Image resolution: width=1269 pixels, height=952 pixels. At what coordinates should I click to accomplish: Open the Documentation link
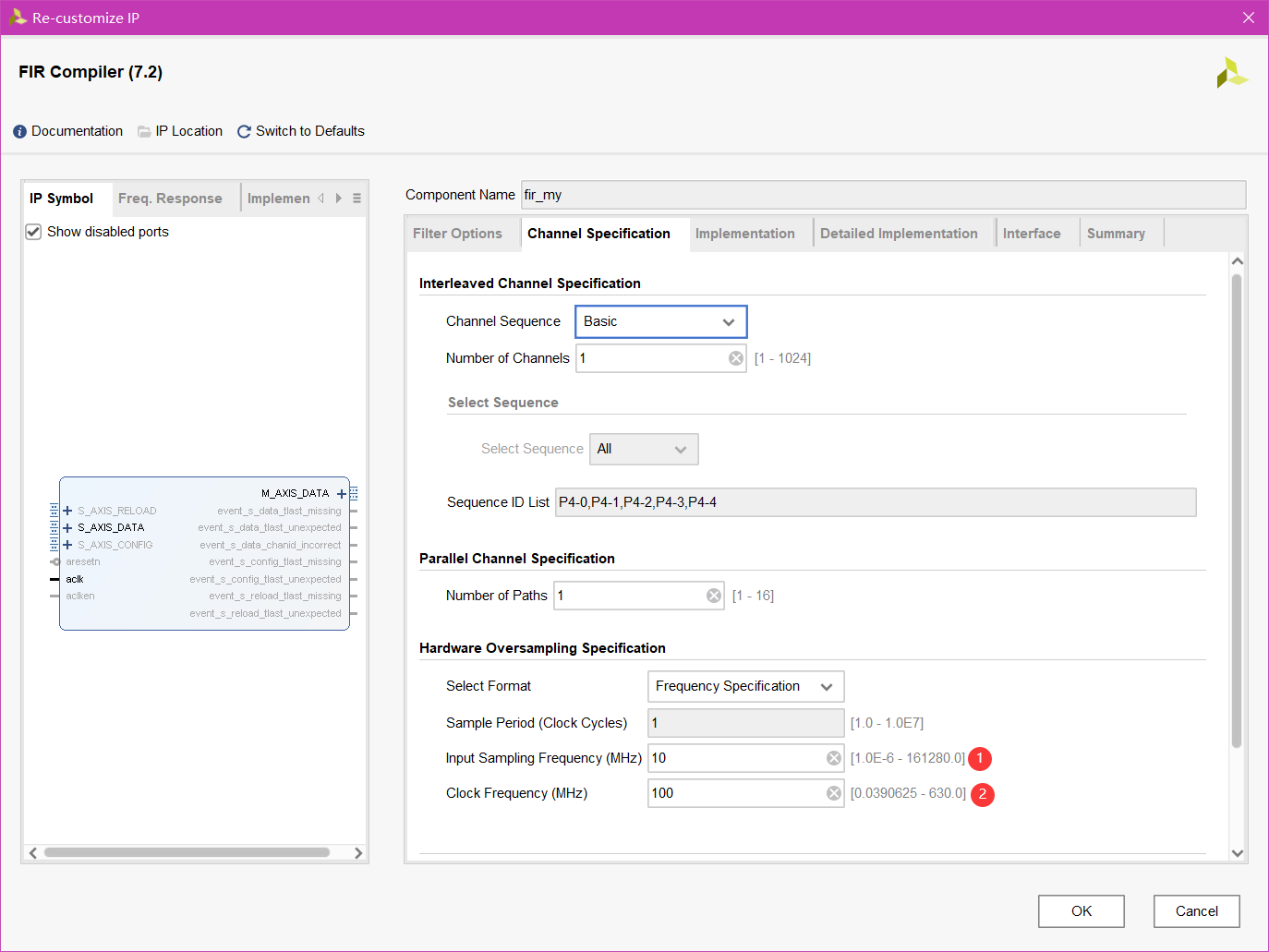click(x=78, y=132)
